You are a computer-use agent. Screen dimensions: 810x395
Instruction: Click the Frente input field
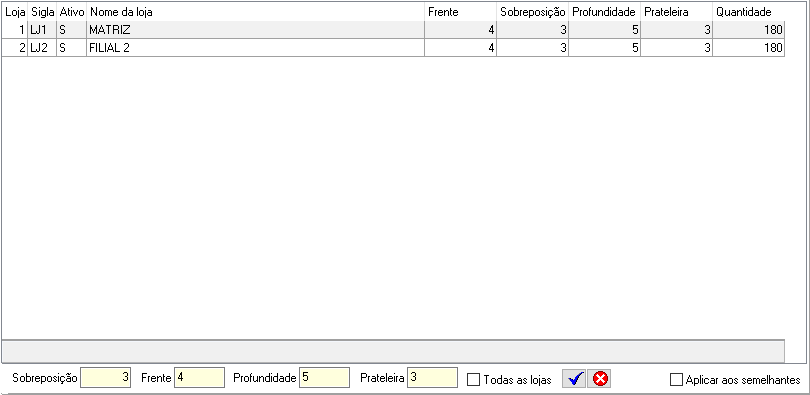pyautogui.click(x=199, y=377)
